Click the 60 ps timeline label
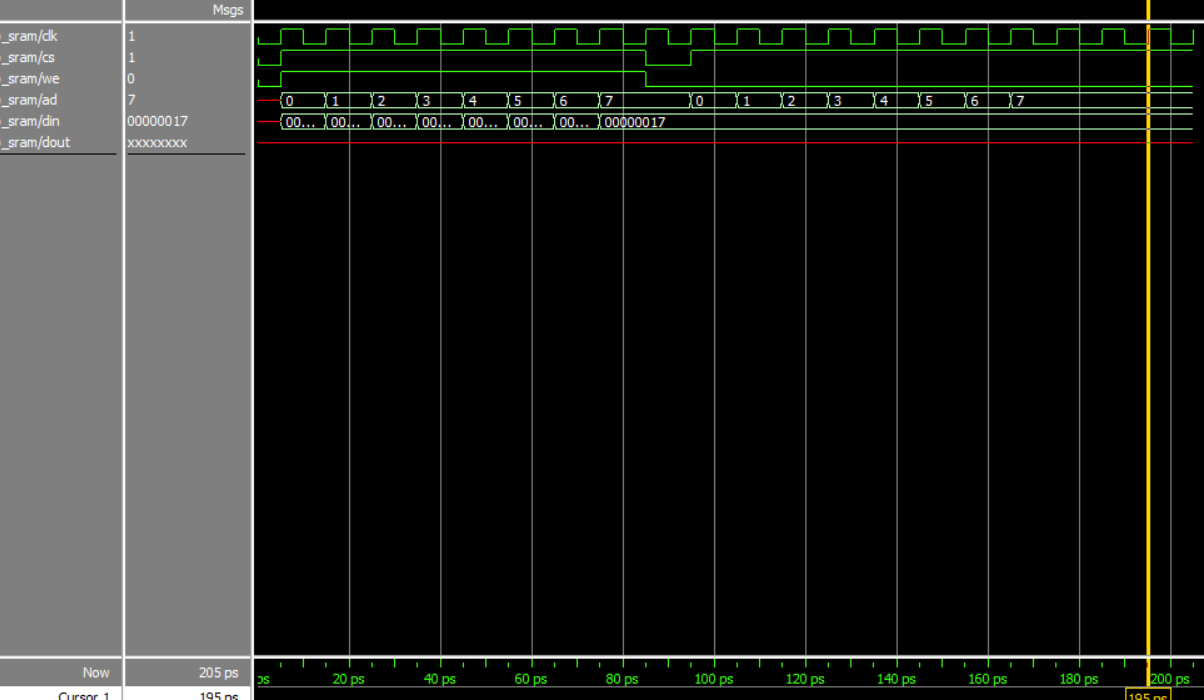This screenshot has width=1204, height=700. [531, 679]
